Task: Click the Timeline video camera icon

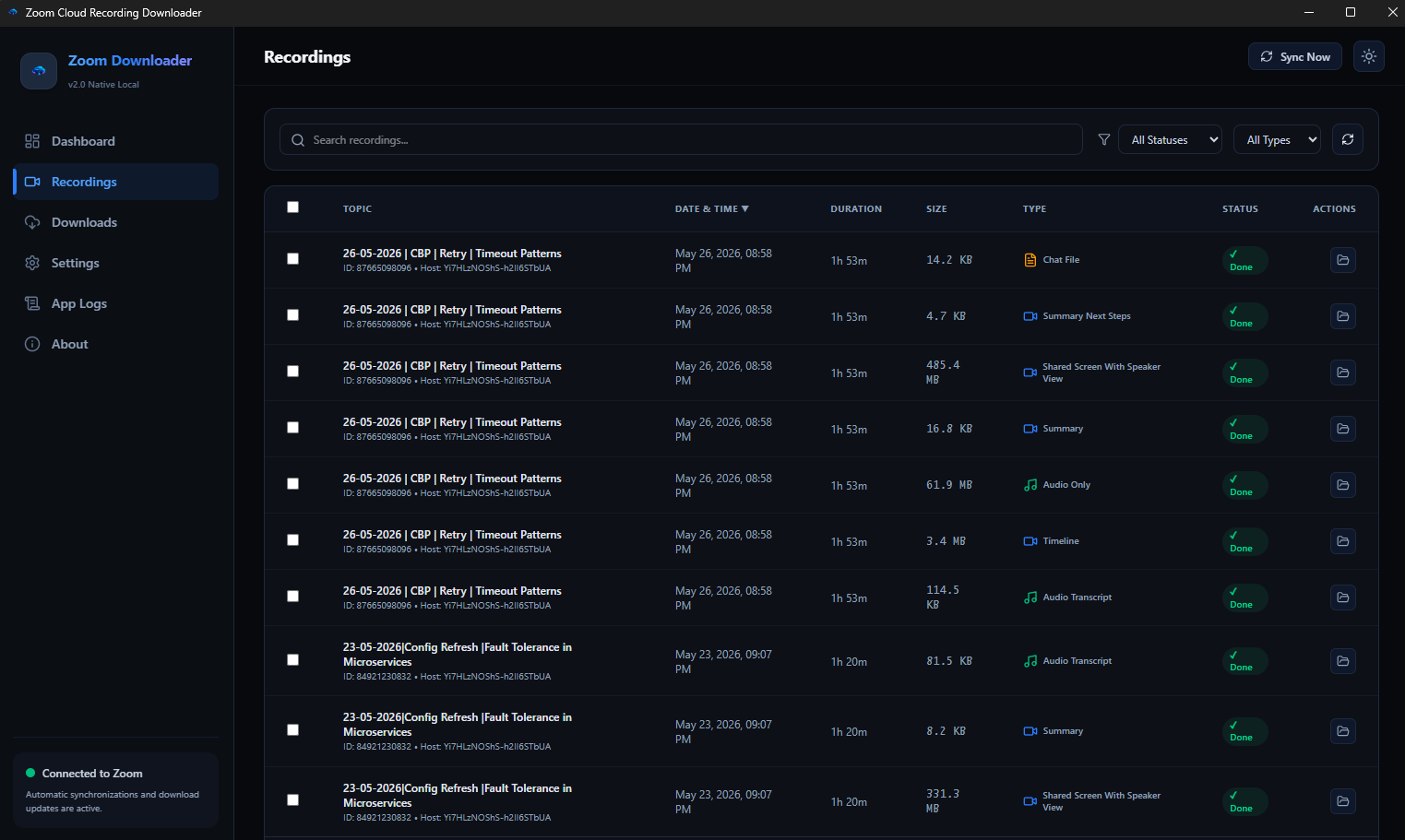Action: point(1030,541)
